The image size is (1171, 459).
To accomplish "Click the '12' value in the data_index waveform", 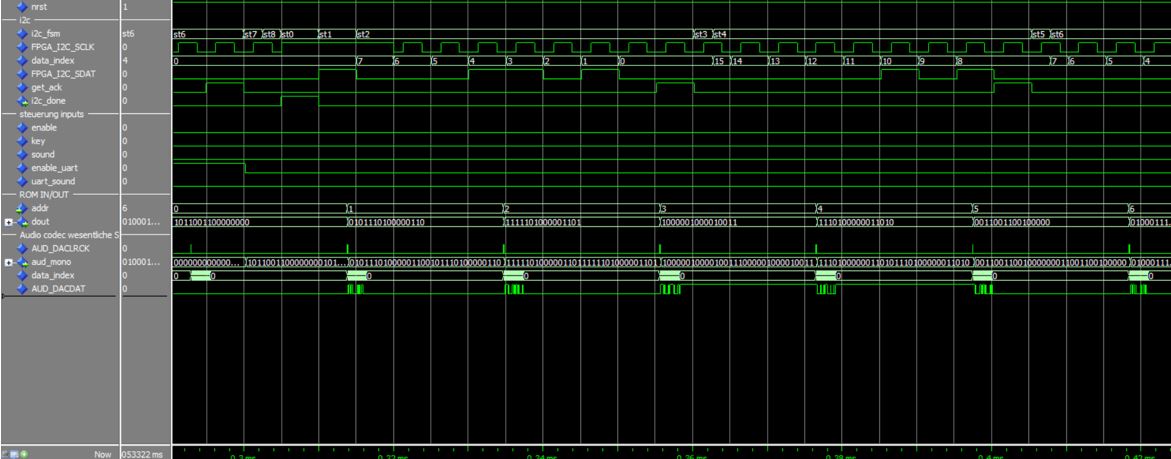I will (812, 61).
